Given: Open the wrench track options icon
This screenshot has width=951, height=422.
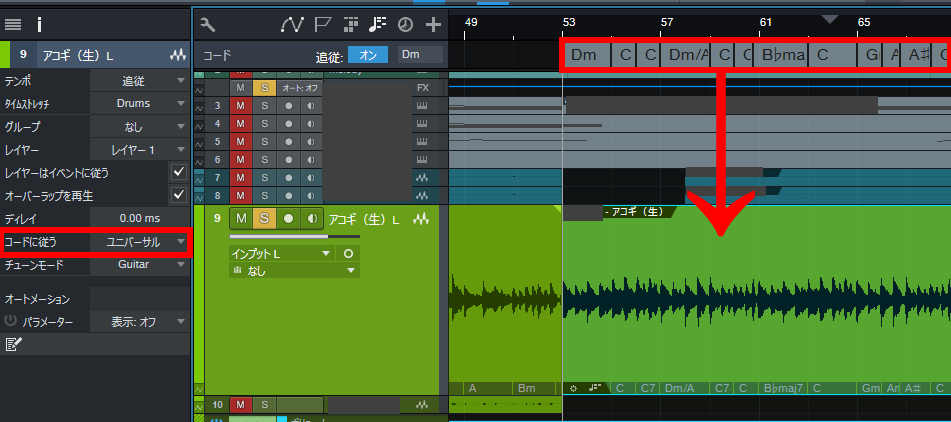Looking at the screenshot, I should point(208,25).
